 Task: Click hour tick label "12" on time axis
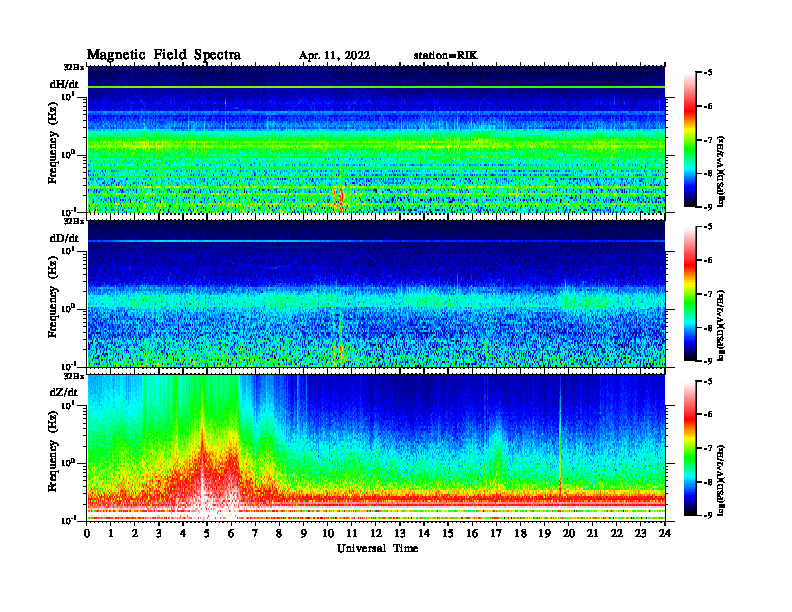click(376, 533)
